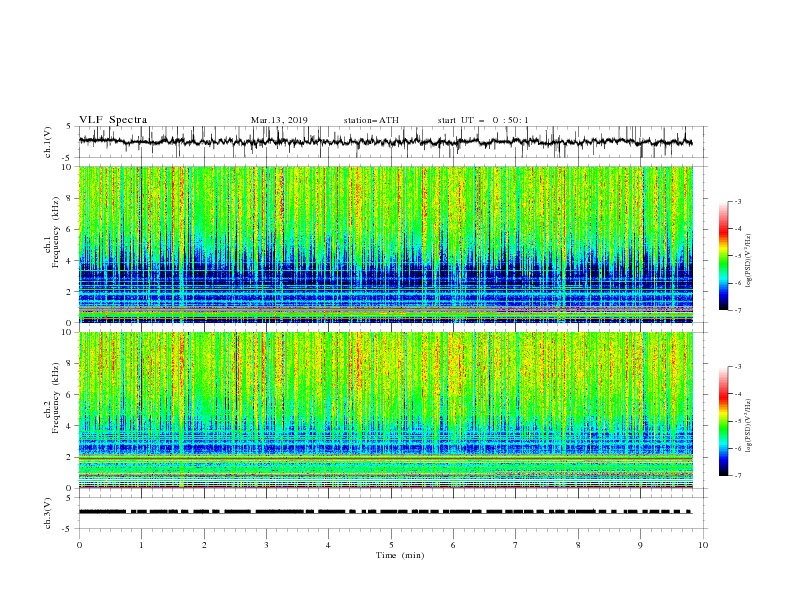This screenshot has height=612, width=792.
Task: Click the "station=ATH" header text
Action: click(371, 120)
